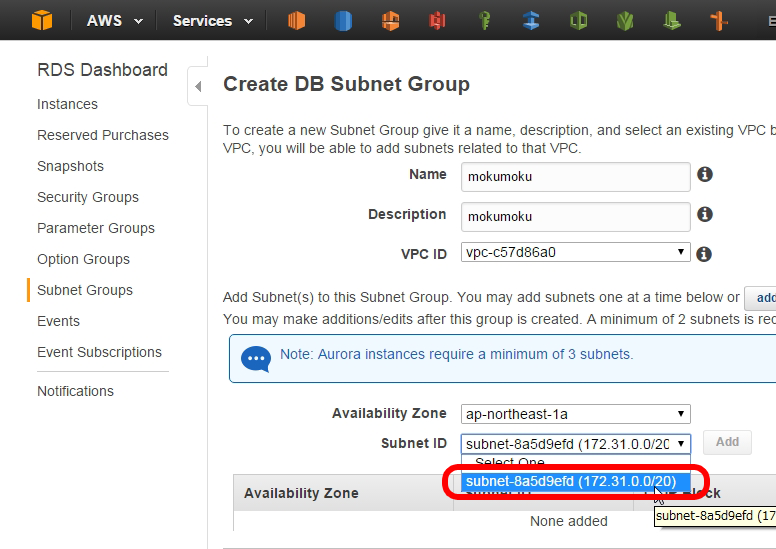This screenshot has height=549, width=776.
Task: Show info for the VPC ID field
Action: pyautogui.click(x=704, y=254)
